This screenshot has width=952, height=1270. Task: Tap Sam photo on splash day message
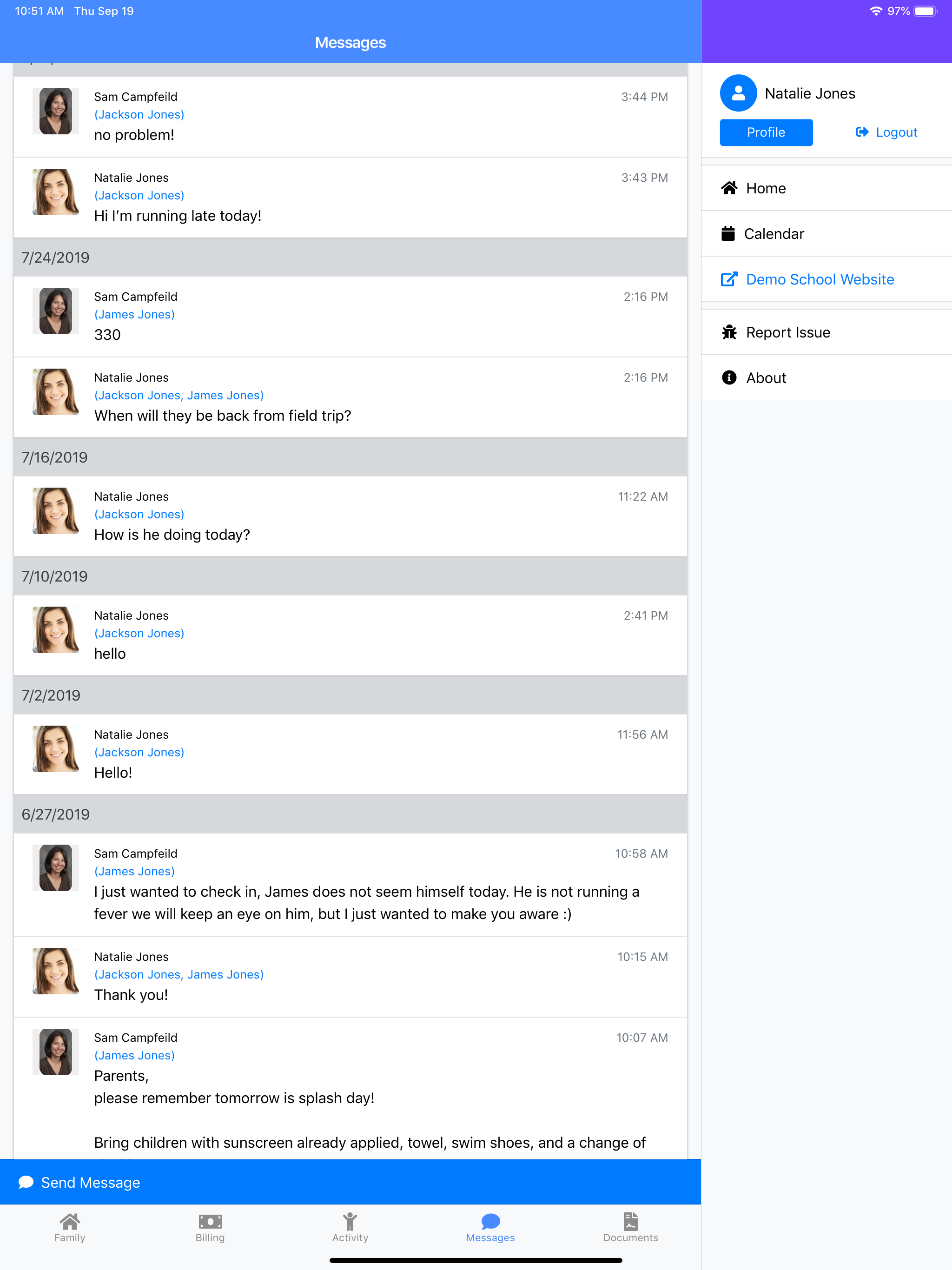pyautogui.click(x=56, y=1052)
